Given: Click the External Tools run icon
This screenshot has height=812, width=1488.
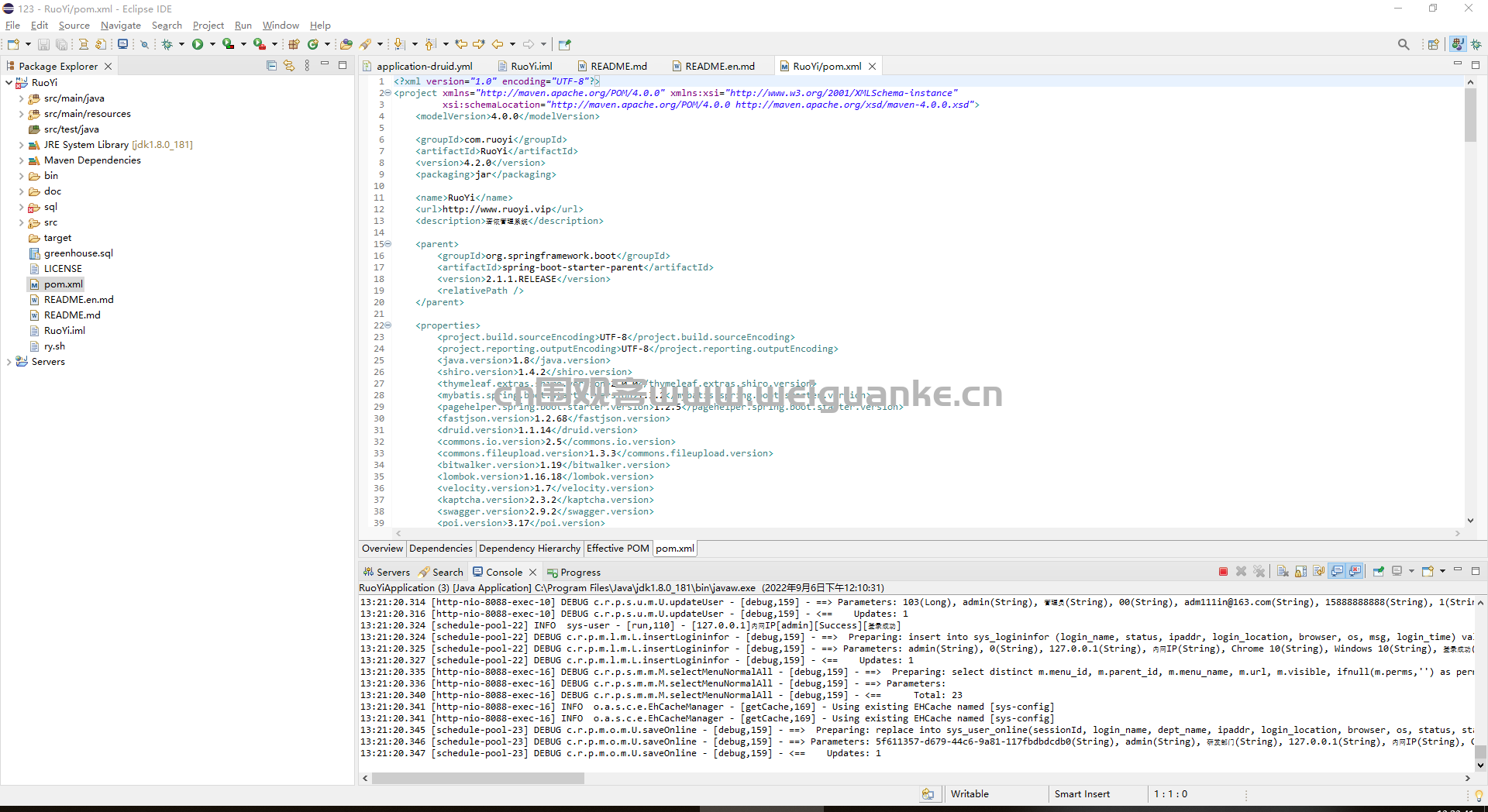Looking at the screenshot, I should (260, 45).
